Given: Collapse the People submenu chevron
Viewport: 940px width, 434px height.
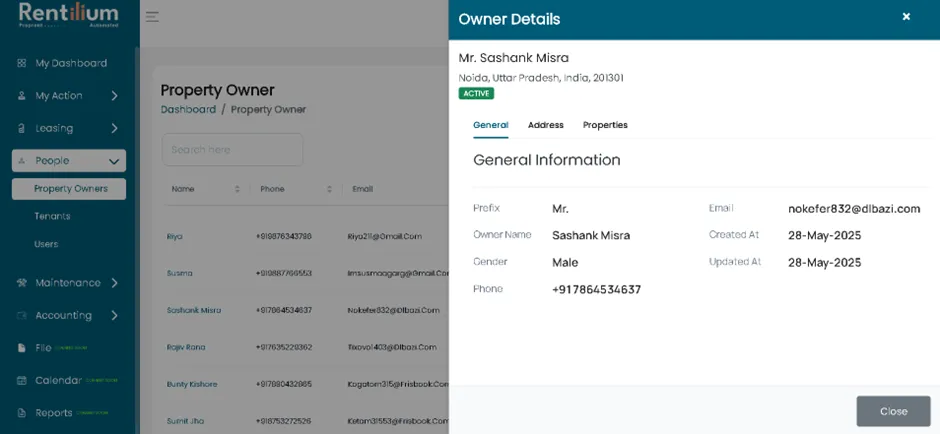Looking at the screenshot, I should click(x=114, y=161).
